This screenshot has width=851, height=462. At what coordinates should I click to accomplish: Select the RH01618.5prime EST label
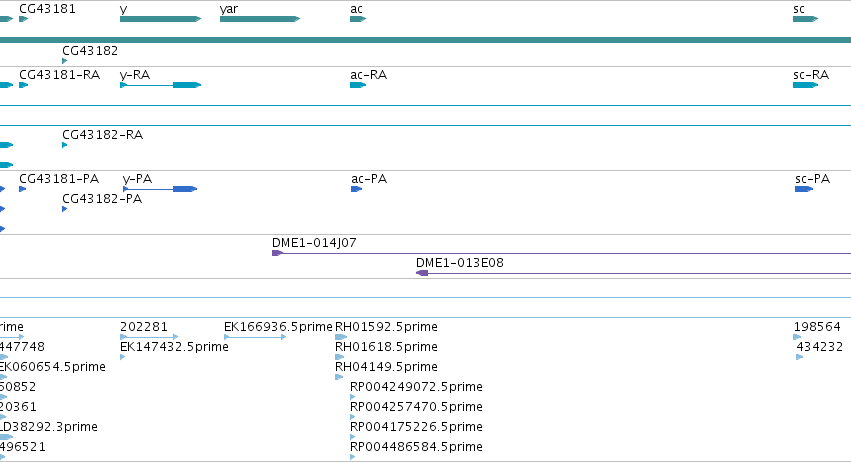[x=386, y=346]
